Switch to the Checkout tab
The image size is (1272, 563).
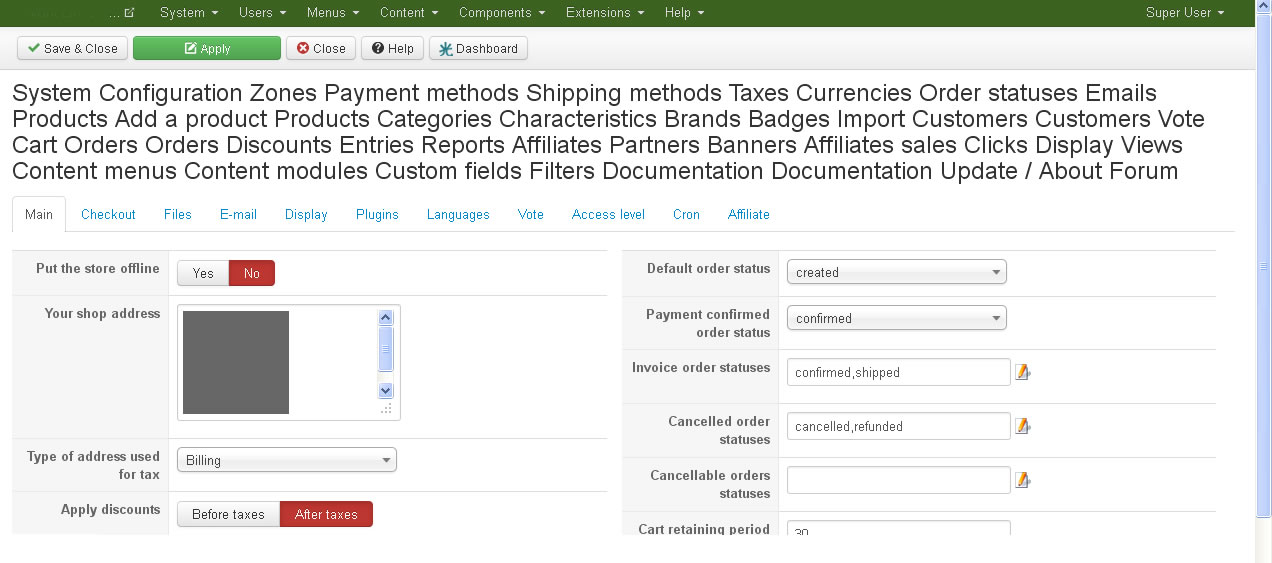108,214
